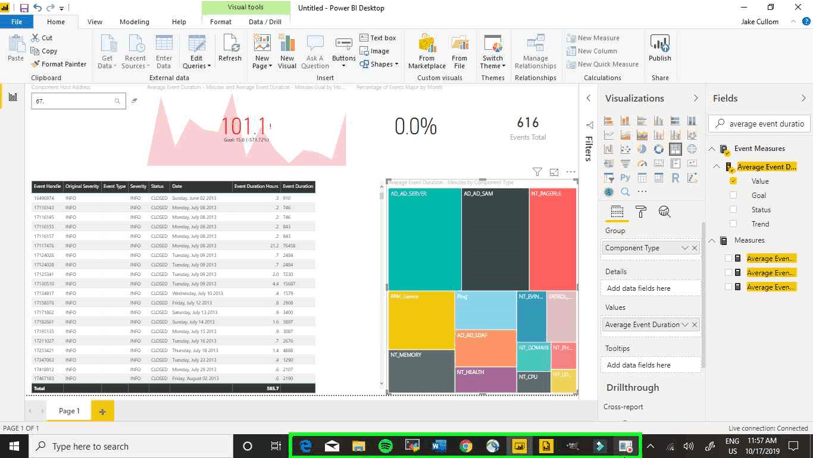Open Average Event Duration value dropdown
Viewport: 815px width, 460px height.
pyautogui.click(x=685, y=324)
